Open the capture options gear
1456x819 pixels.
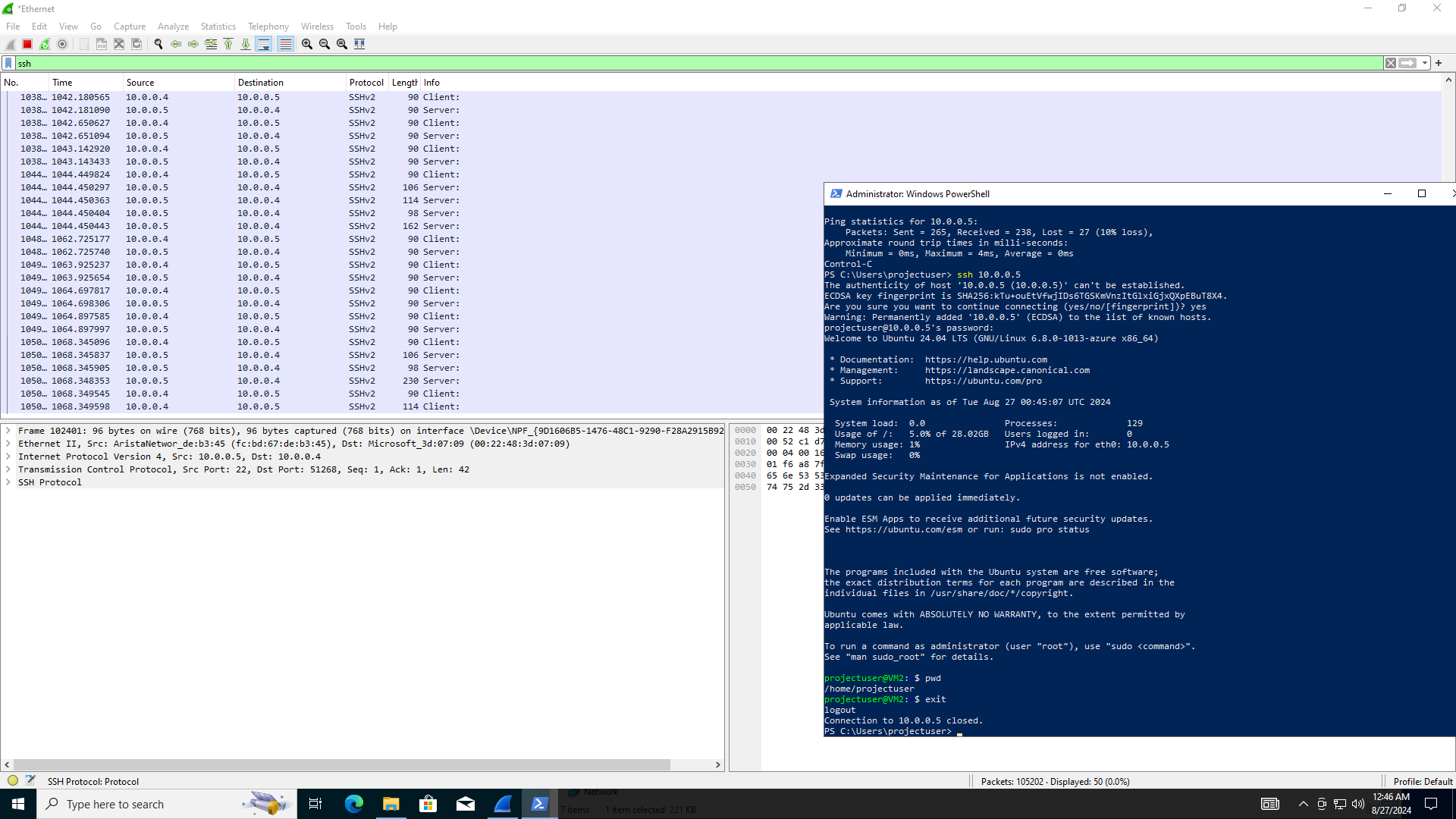(x=63, y=43)
